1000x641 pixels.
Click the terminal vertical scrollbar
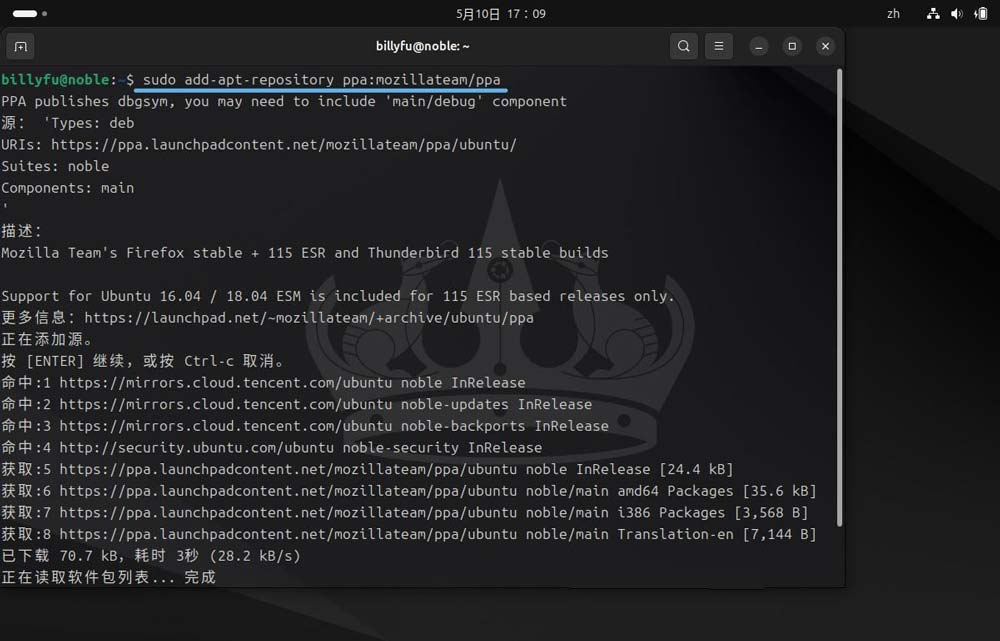coord(839,300)
